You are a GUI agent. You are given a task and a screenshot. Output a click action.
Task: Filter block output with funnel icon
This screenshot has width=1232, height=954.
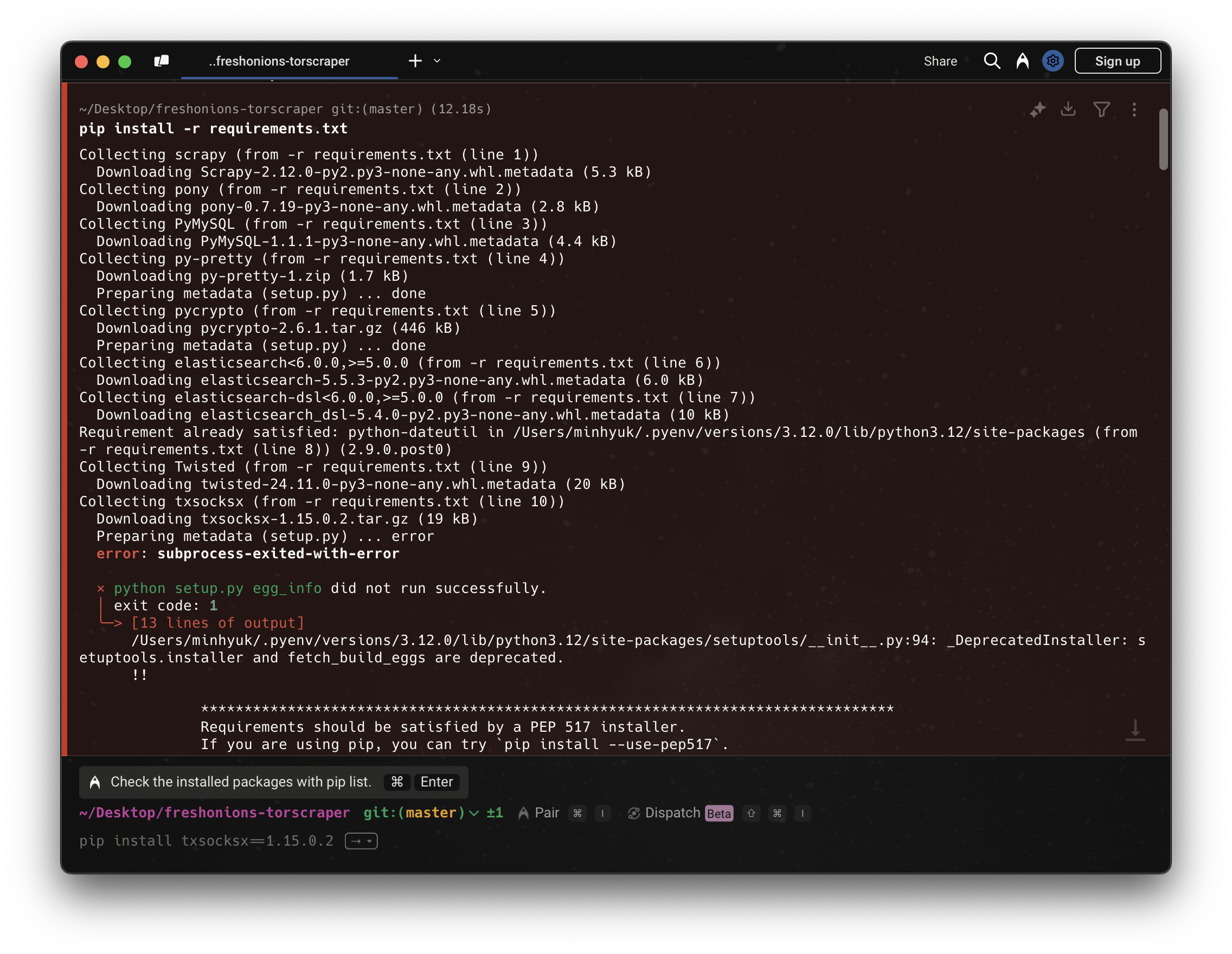pos(1101,109)
